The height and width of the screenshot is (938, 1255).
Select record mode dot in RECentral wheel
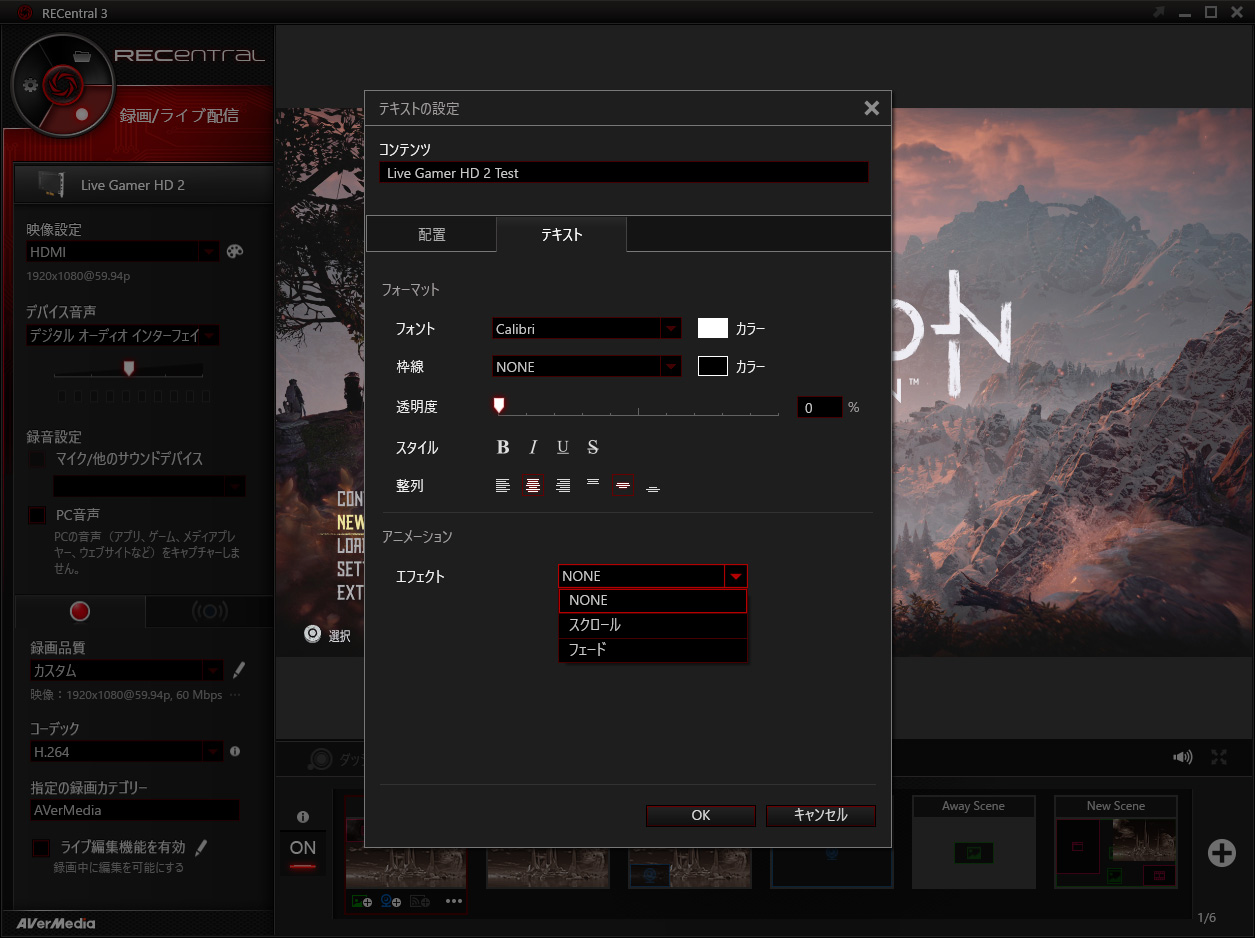click(x=82, y=114)
